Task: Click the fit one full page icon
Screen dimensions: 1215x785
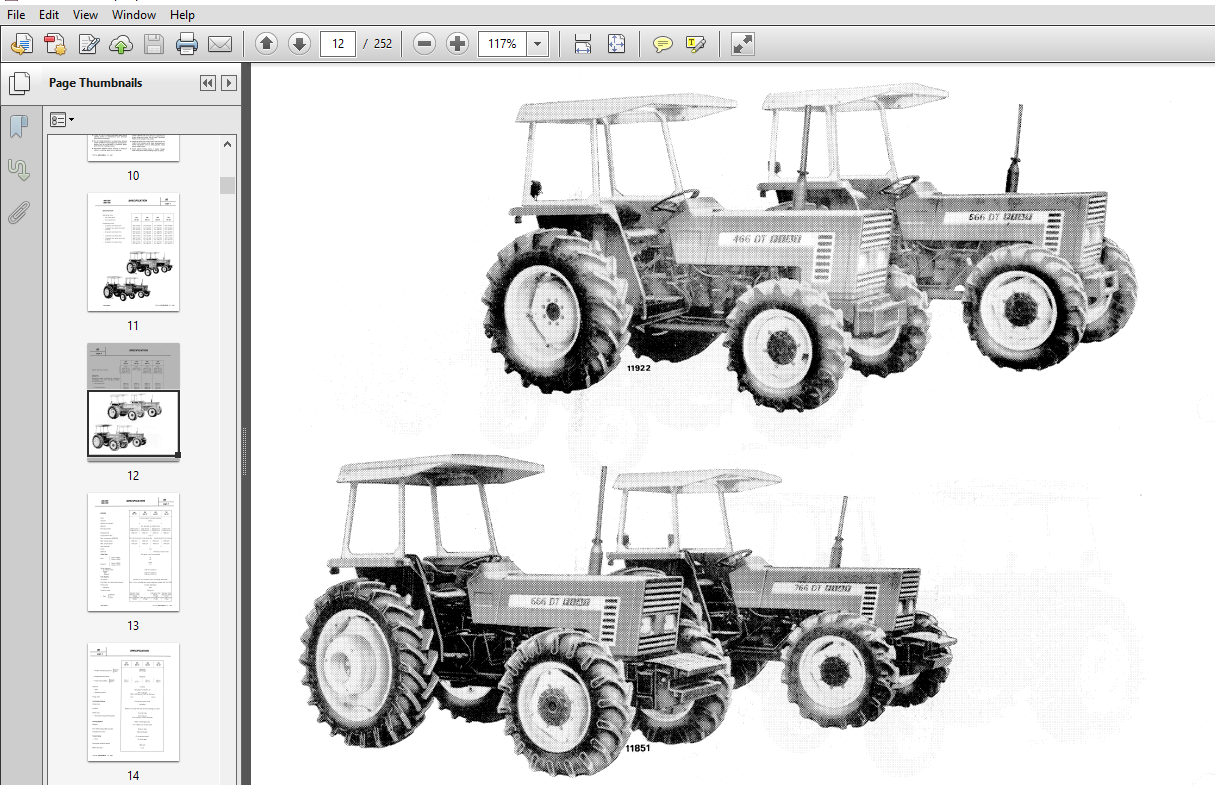Action: click(x=616, y=44)
